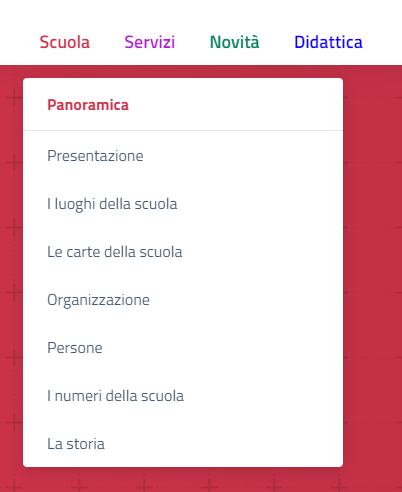Click the purple Servizi nav label

(x=150, y=42)
